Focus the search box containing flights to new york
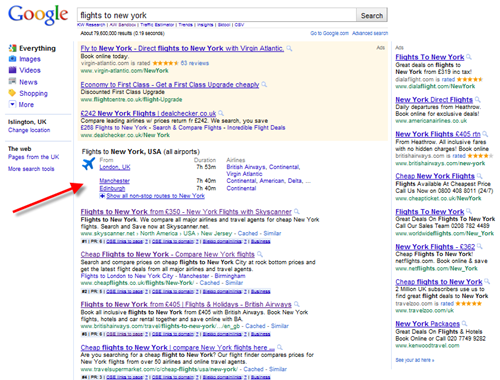This screenshot has height=380, width=500. point(217,15)
